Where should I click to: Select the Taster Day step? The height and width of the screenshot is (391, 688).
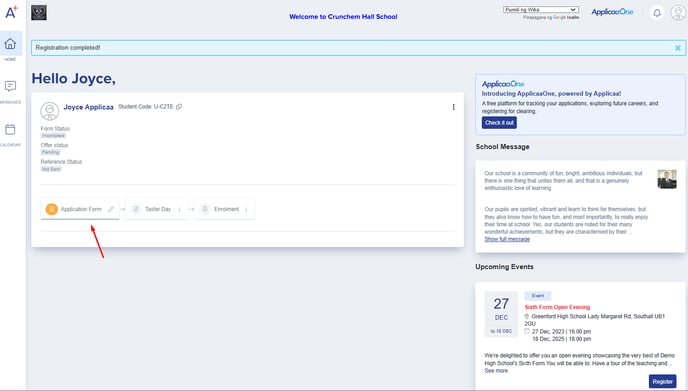[157, 209]
